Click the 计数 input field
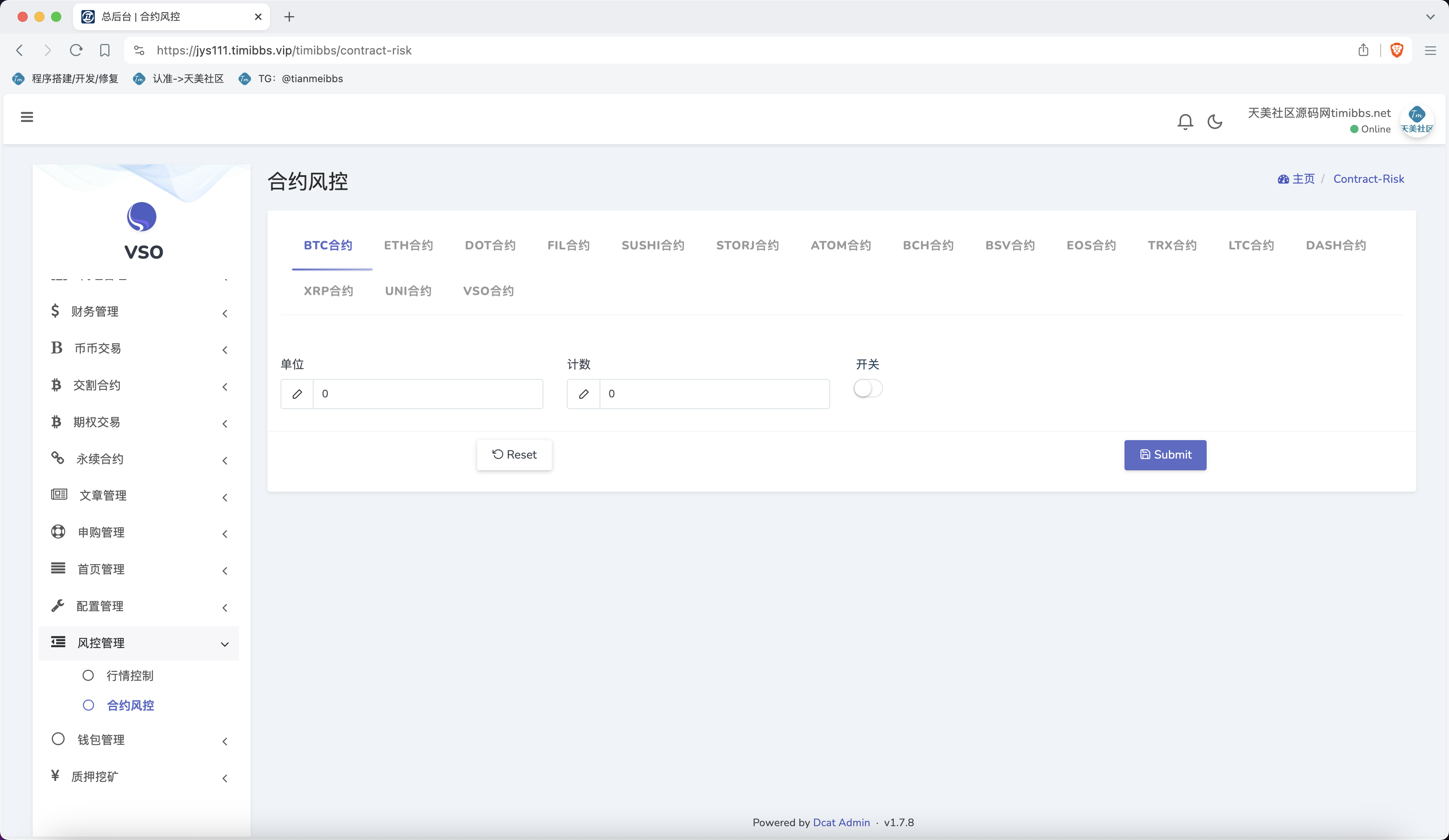The width and height of the screenshot is (1449, 840). point(714,394)
